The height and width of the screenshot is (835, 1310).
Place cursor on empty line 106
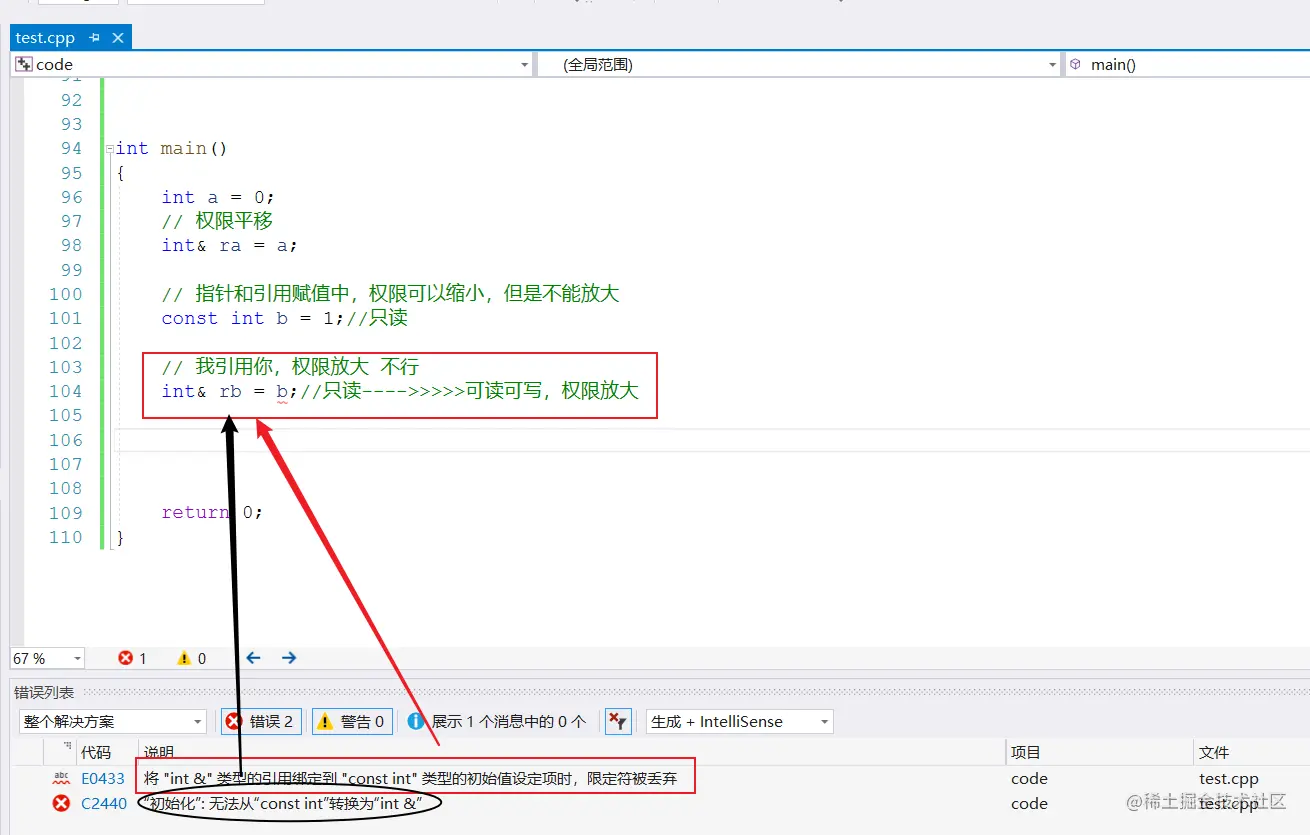tap(713, 440)
